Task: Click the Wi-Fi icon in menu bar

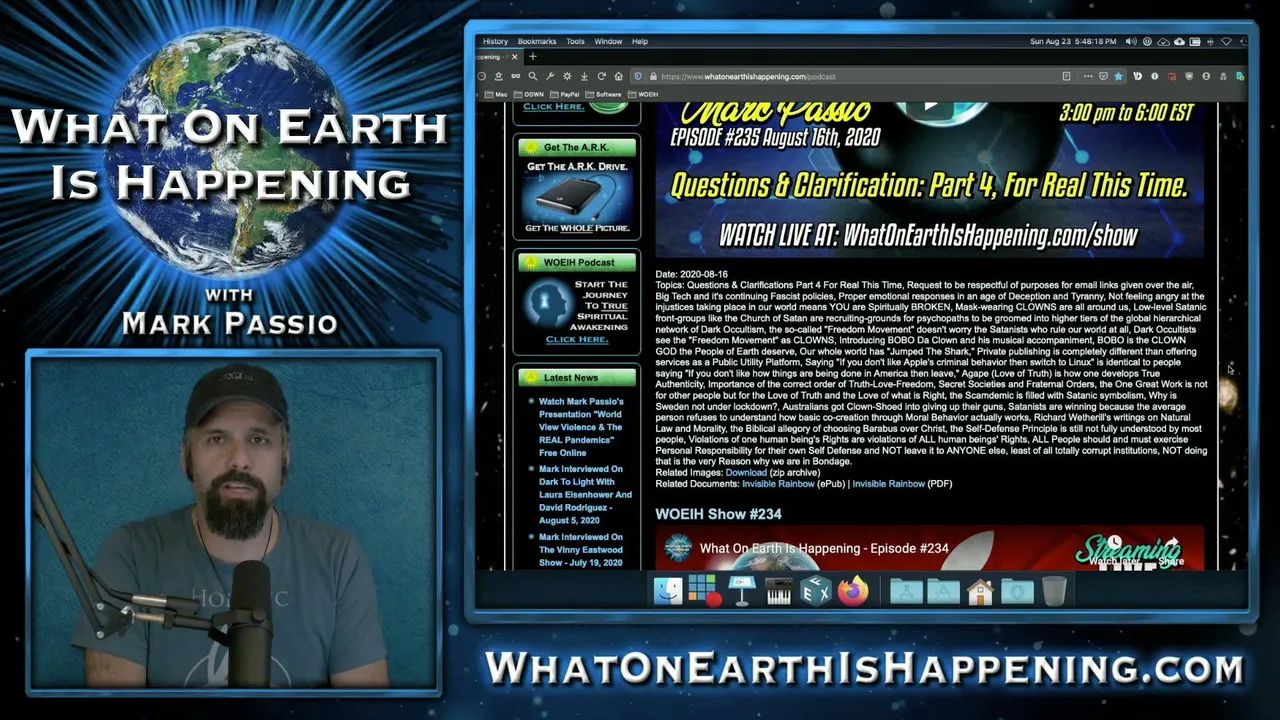Action: point(1226,41)
